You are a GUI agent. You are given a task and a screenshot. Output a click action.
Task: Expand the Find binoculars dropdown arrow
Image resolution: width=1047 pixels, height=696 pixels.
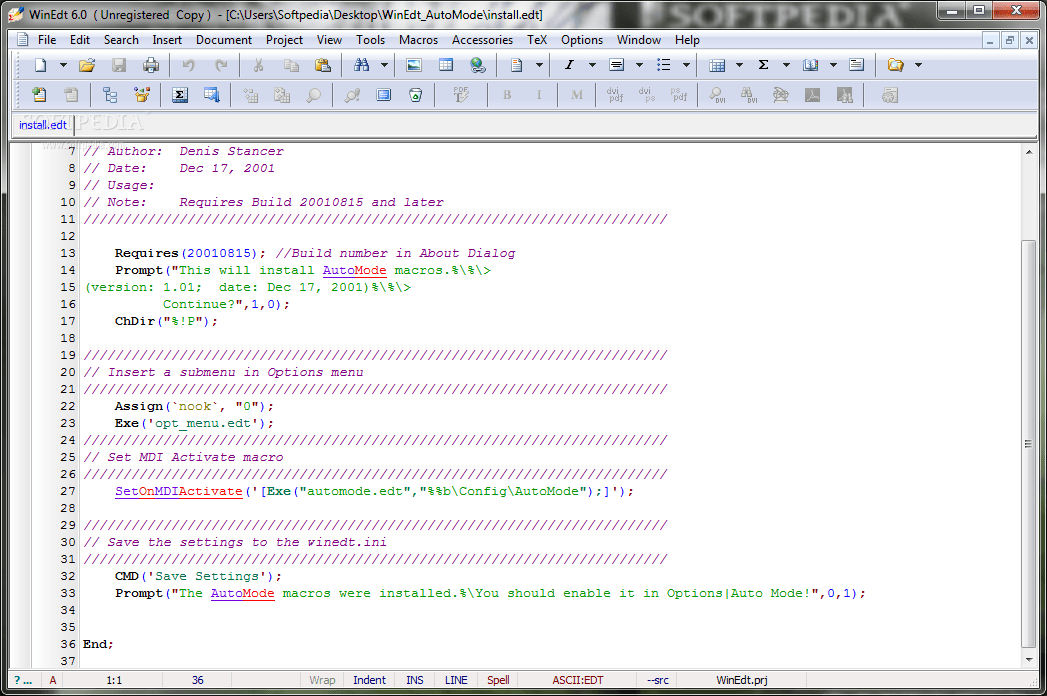(x=384, y=65)
